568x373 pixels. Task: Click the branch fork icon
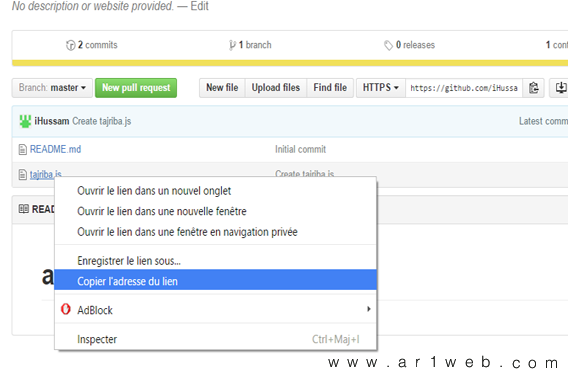pos(232,45)
